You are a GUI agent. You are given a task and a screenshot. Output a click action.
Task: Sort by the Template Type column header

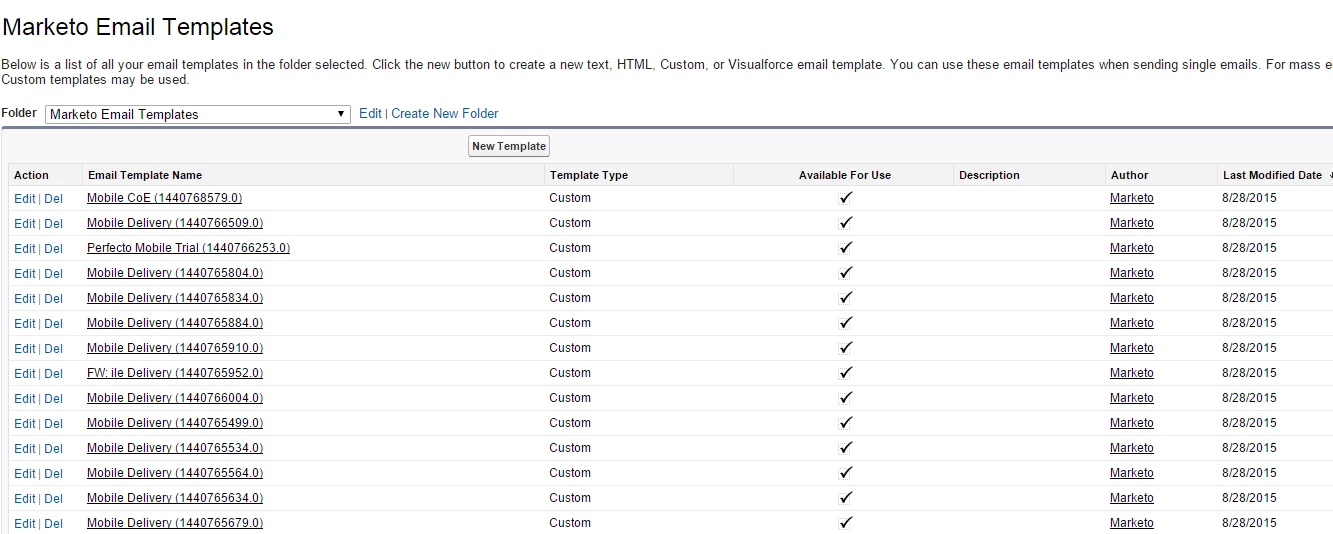(x=589, y=175)
